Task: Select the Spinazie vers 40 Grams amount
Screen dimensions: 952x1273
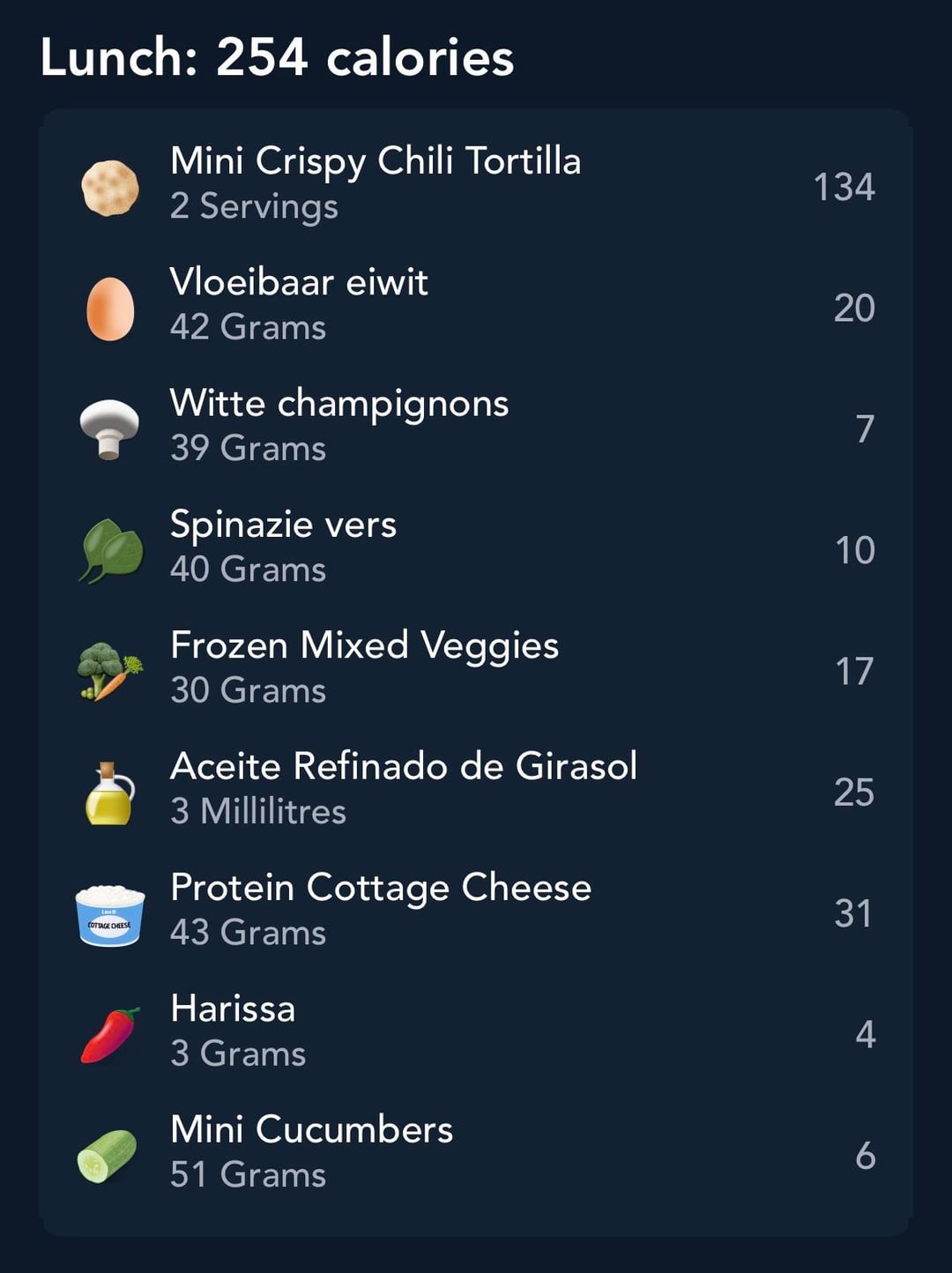Action: (248, 569)
